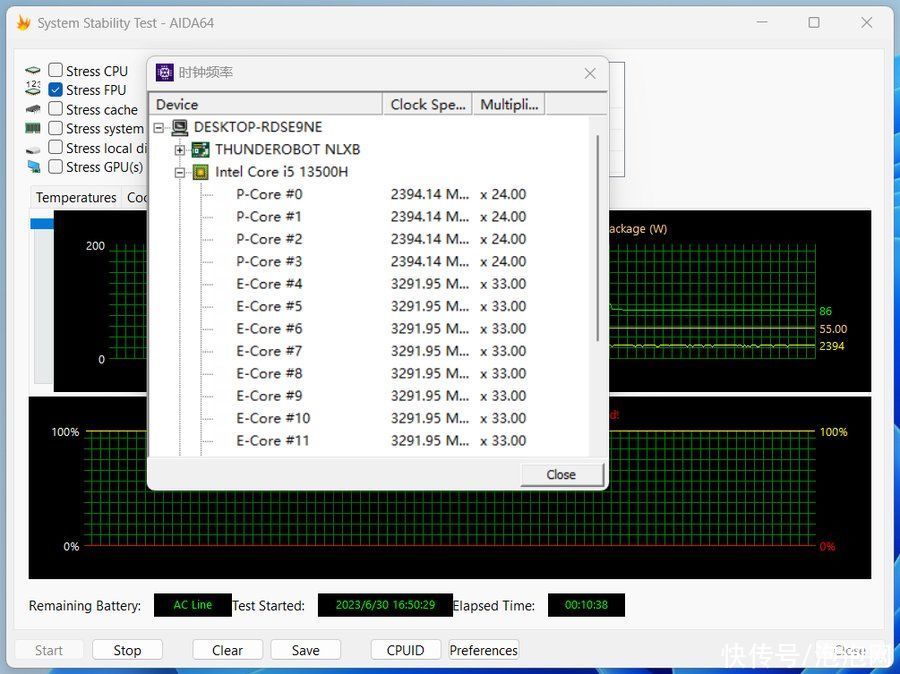Click the DESKTOP-RDSE9NE label
This screenshot has height=674, width=900.
tap(258, 127)
